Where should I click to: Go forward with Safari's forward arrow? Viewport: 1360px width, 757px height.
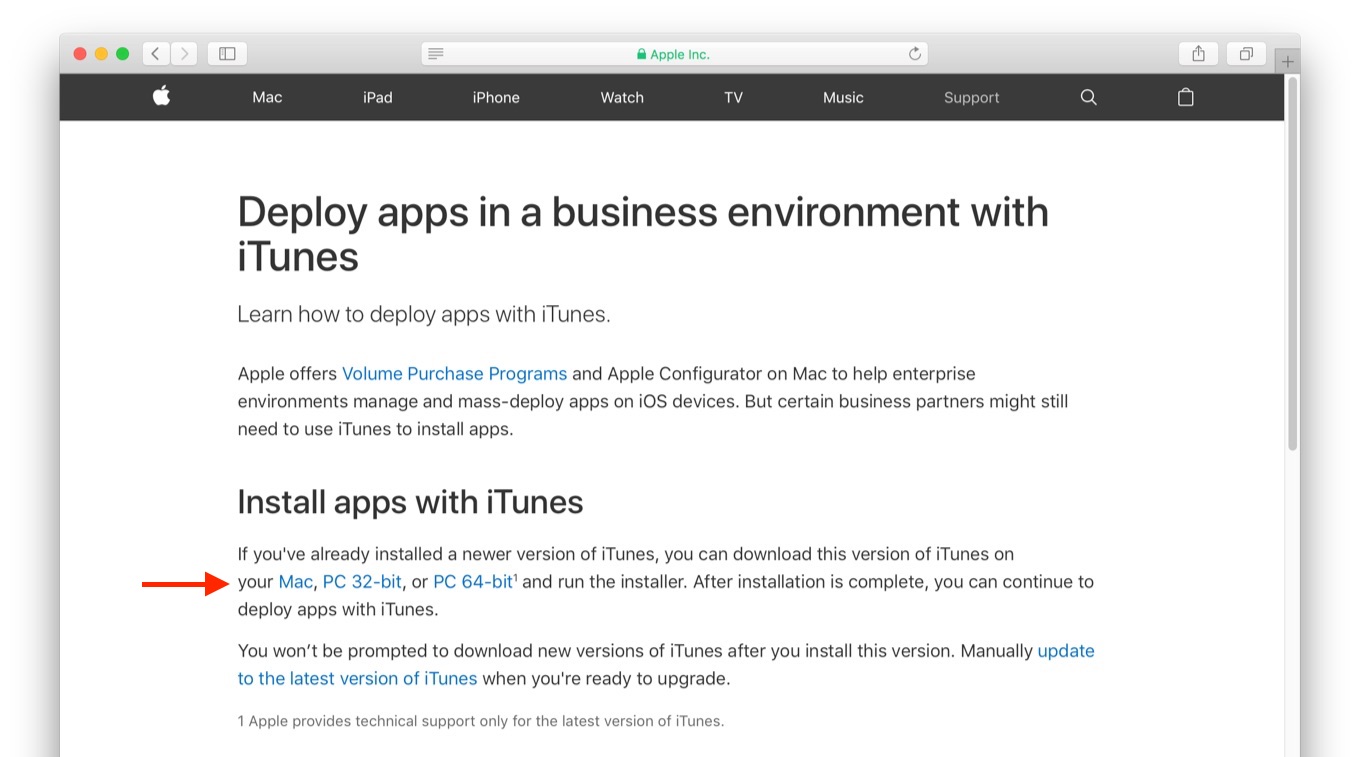[x=184, y=54]
